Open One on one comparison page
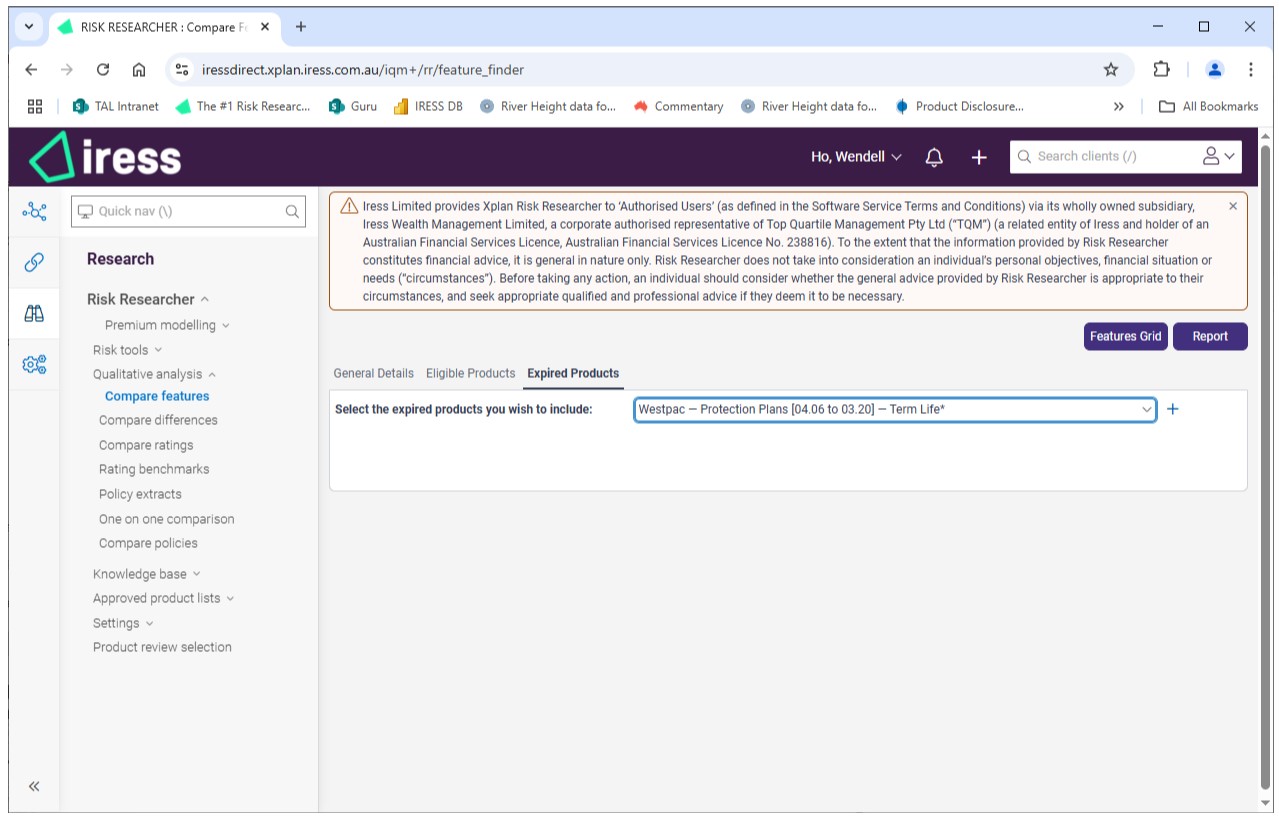The width and height of the screenshot is (1279, 823). coord(167,519)
